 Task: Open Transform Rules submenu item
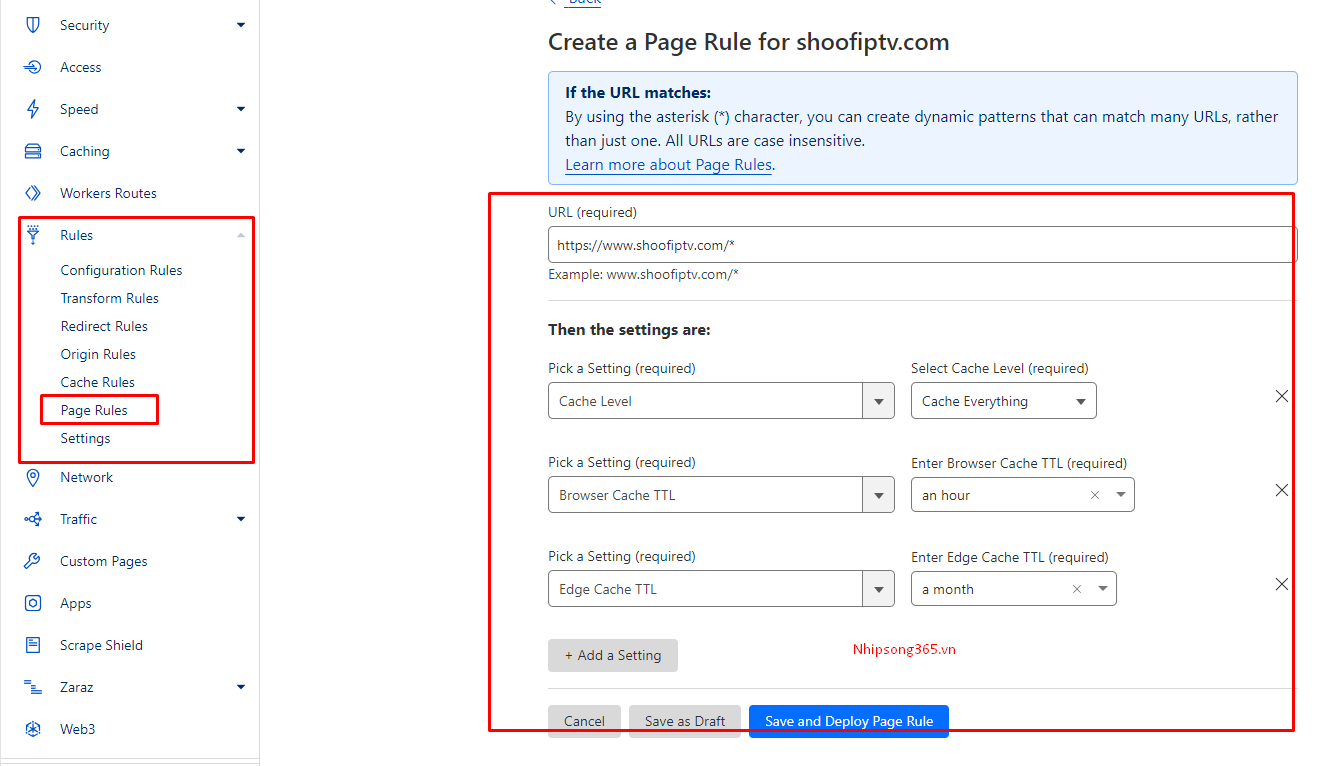pyautogui.click(x=109, y=298)
